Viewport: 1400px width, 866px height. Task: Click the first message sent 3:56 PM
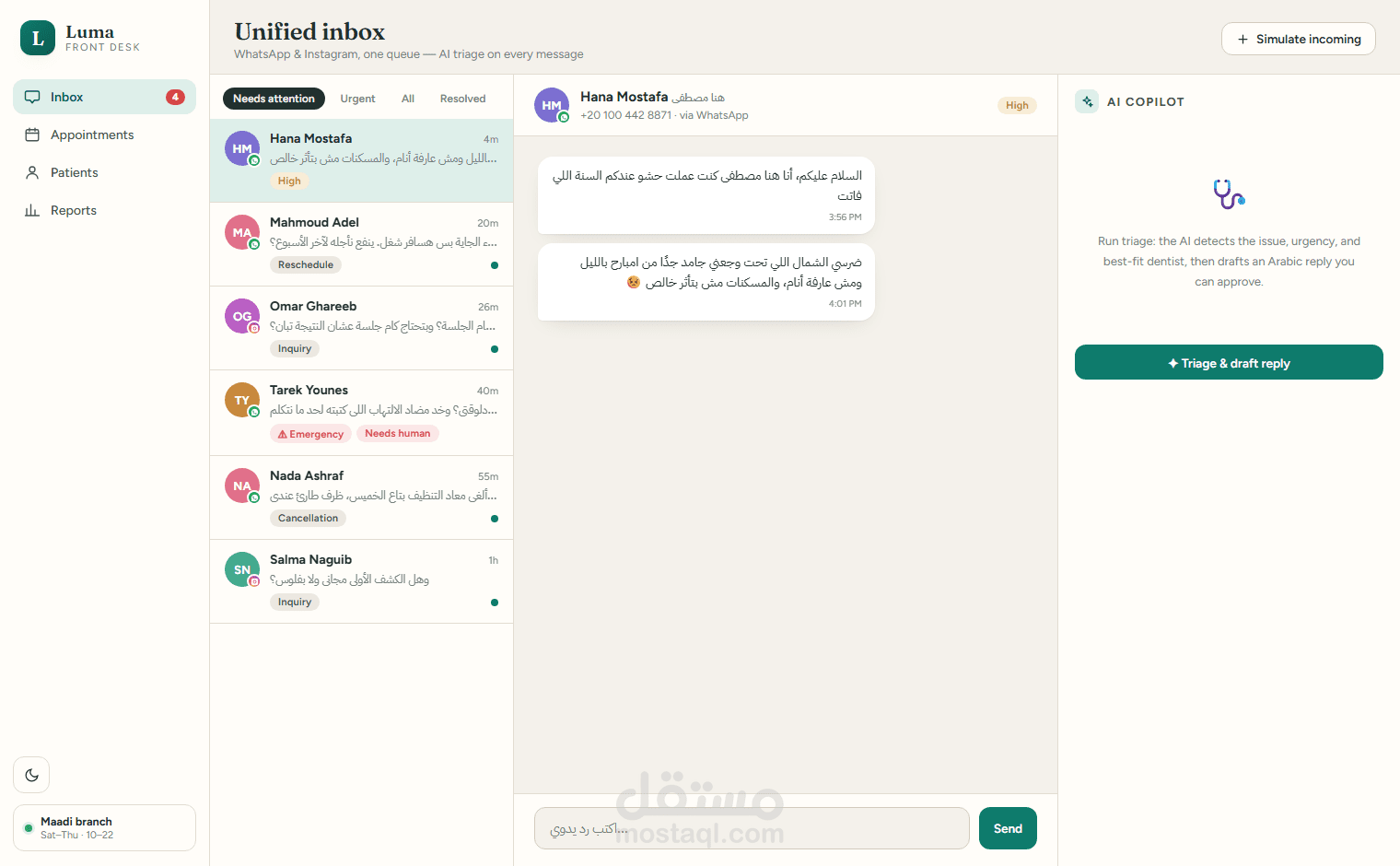point(706,195)
